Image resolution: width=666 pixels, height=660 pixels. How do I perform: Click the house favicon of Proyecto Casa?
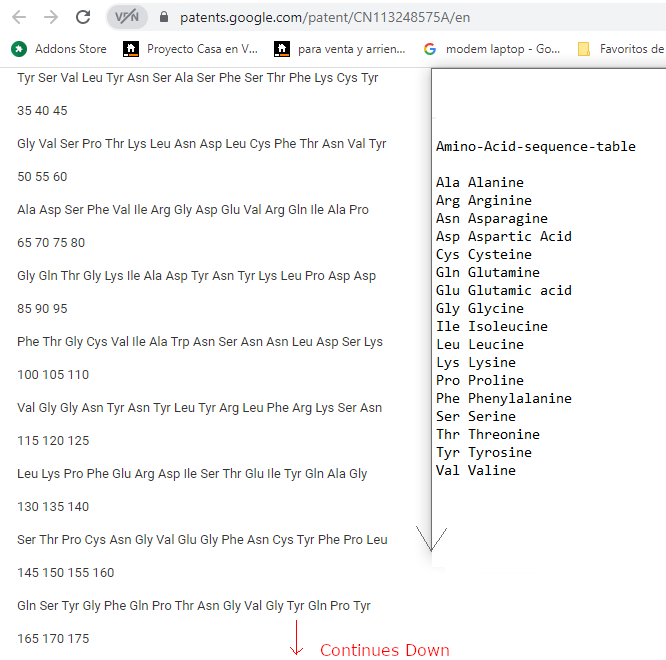130,48
